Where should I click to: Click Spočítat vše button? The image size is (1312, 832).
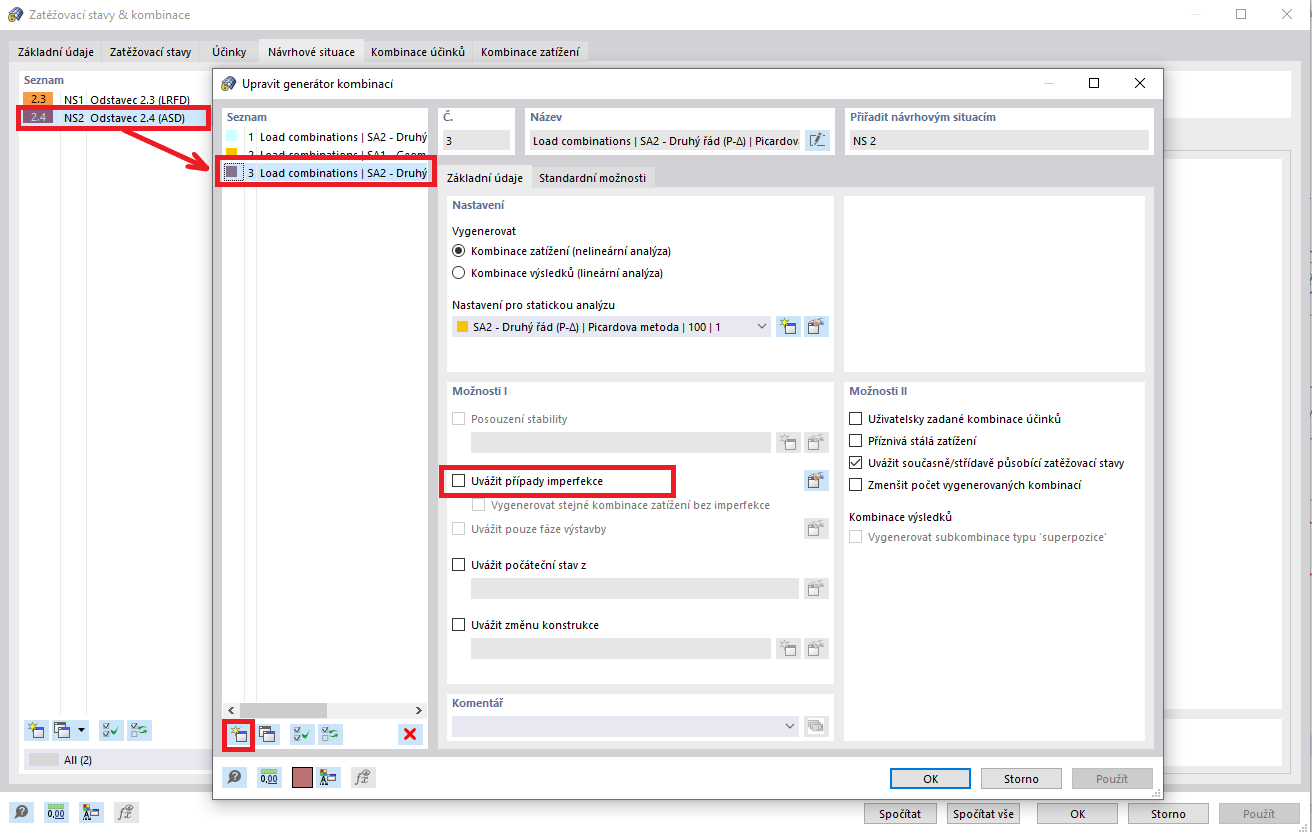coord(983,813)
